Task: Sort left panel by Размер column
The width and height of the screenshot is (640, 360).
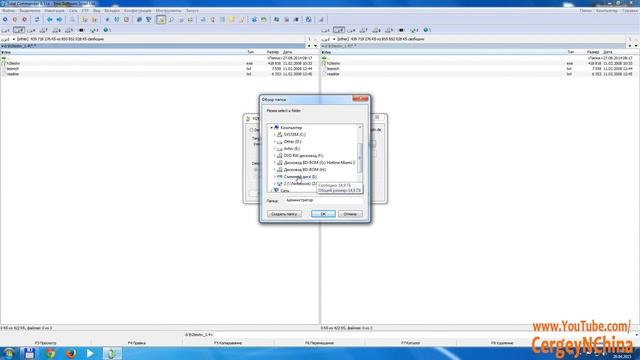Action: pyautogui.click(x=273, y=52)
